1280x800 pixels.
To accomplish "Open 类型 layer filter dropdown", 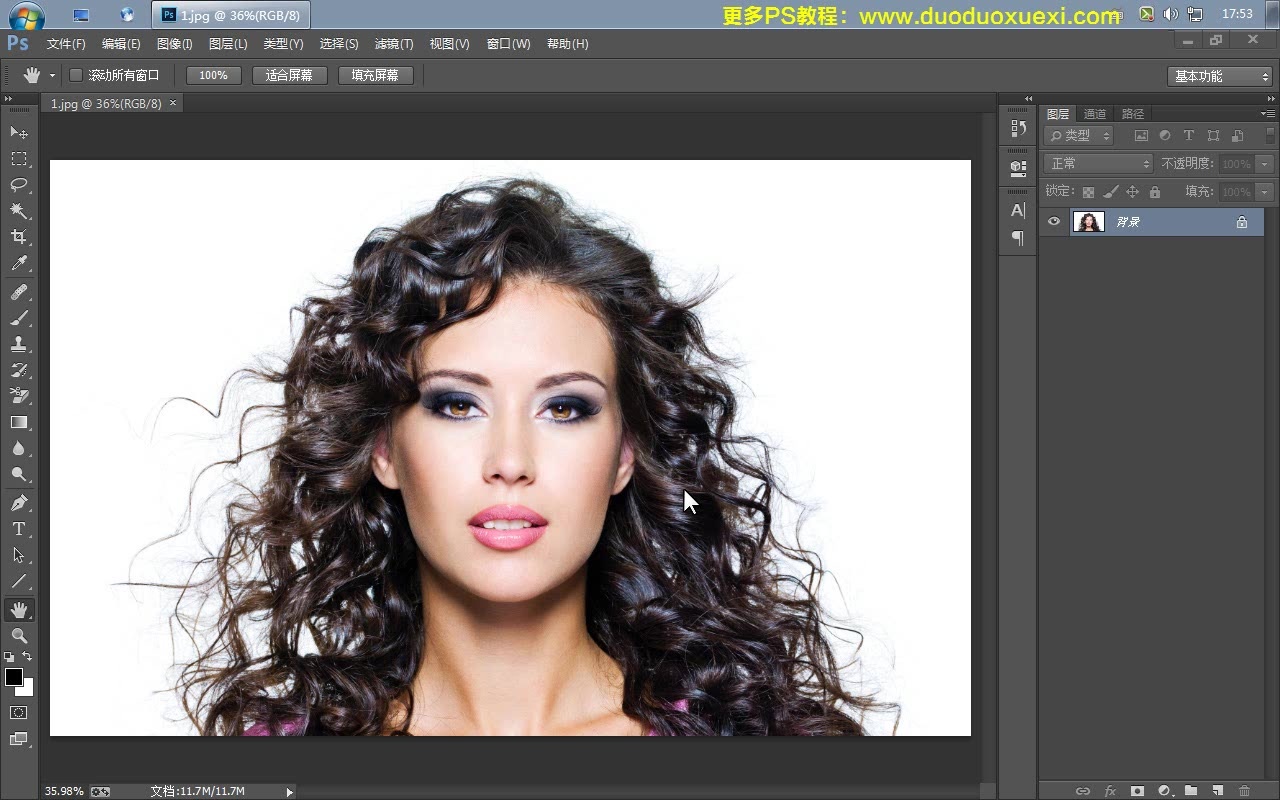I will click(x=1079, y=136).
